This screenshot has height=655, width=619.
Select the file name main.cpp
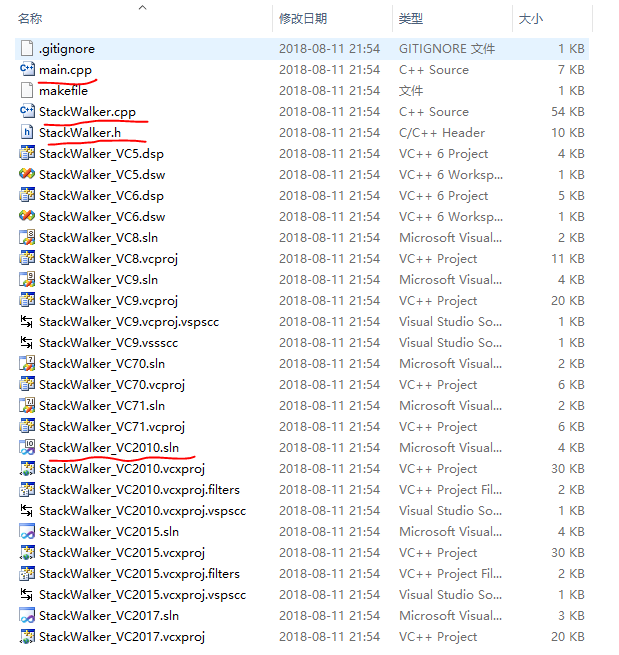(66, 70)
